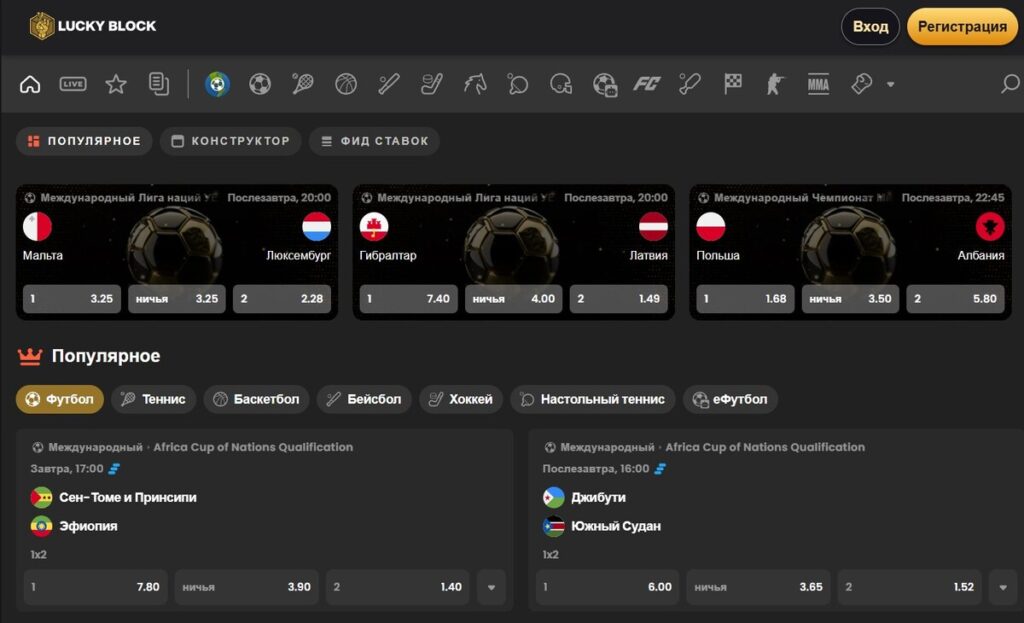Bet on draw at 4.00 Гибралтар–Латвия
Viewport: 1024px width, 623px height.
point(514,299)
